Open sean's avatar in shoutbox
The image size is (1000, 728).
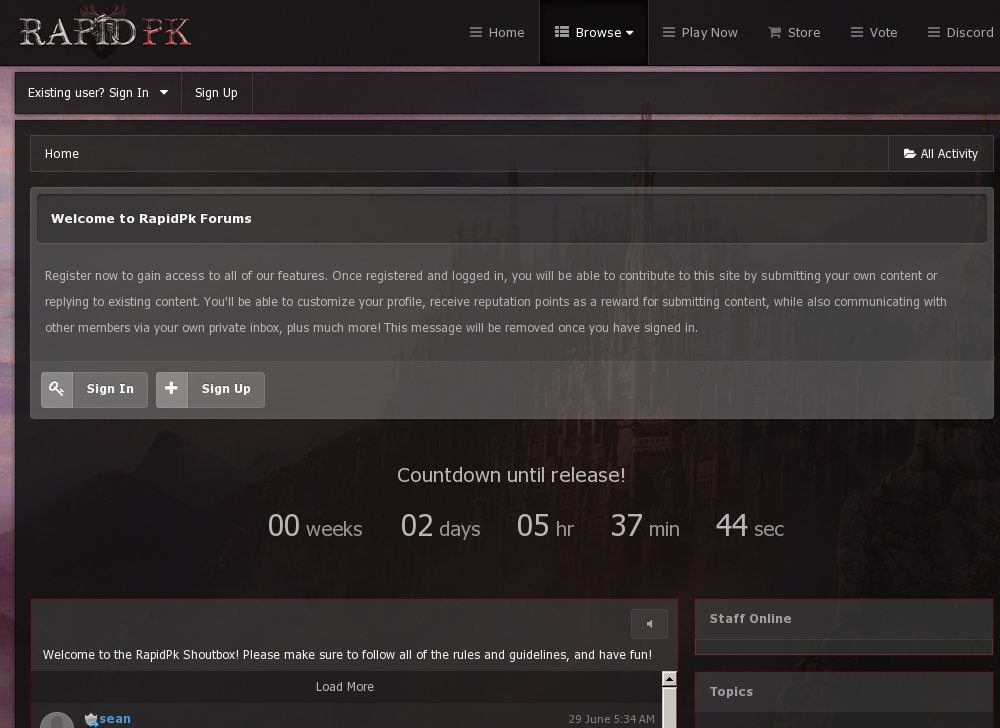click(x=57, y=721)
